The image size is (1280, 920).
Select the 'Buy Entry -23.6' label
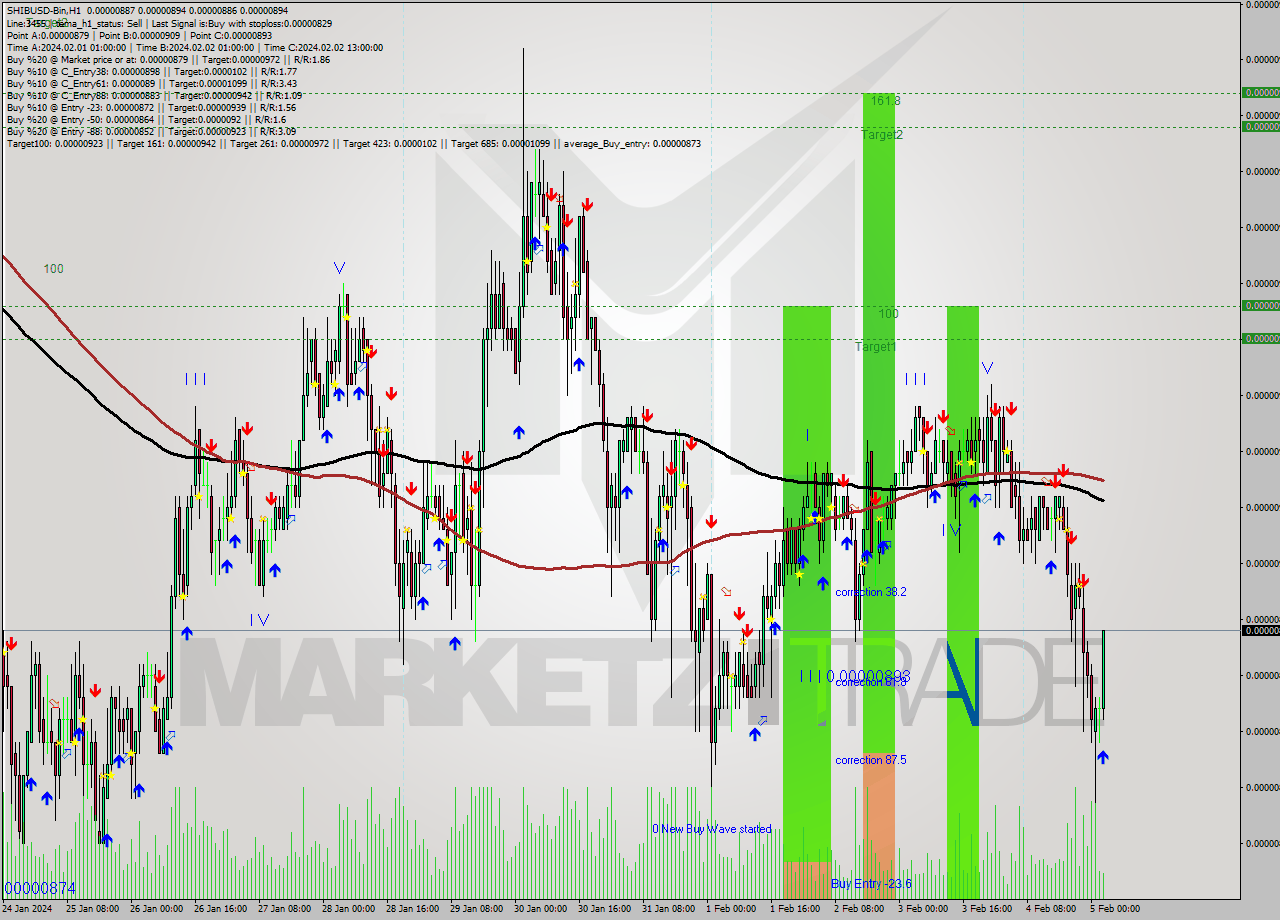(871, 883)
